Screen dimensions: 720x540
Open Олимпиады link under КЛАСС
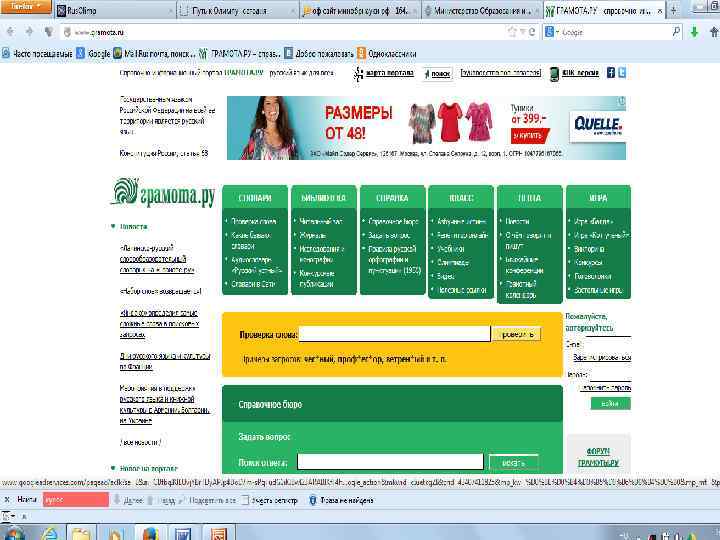(453, 263)
